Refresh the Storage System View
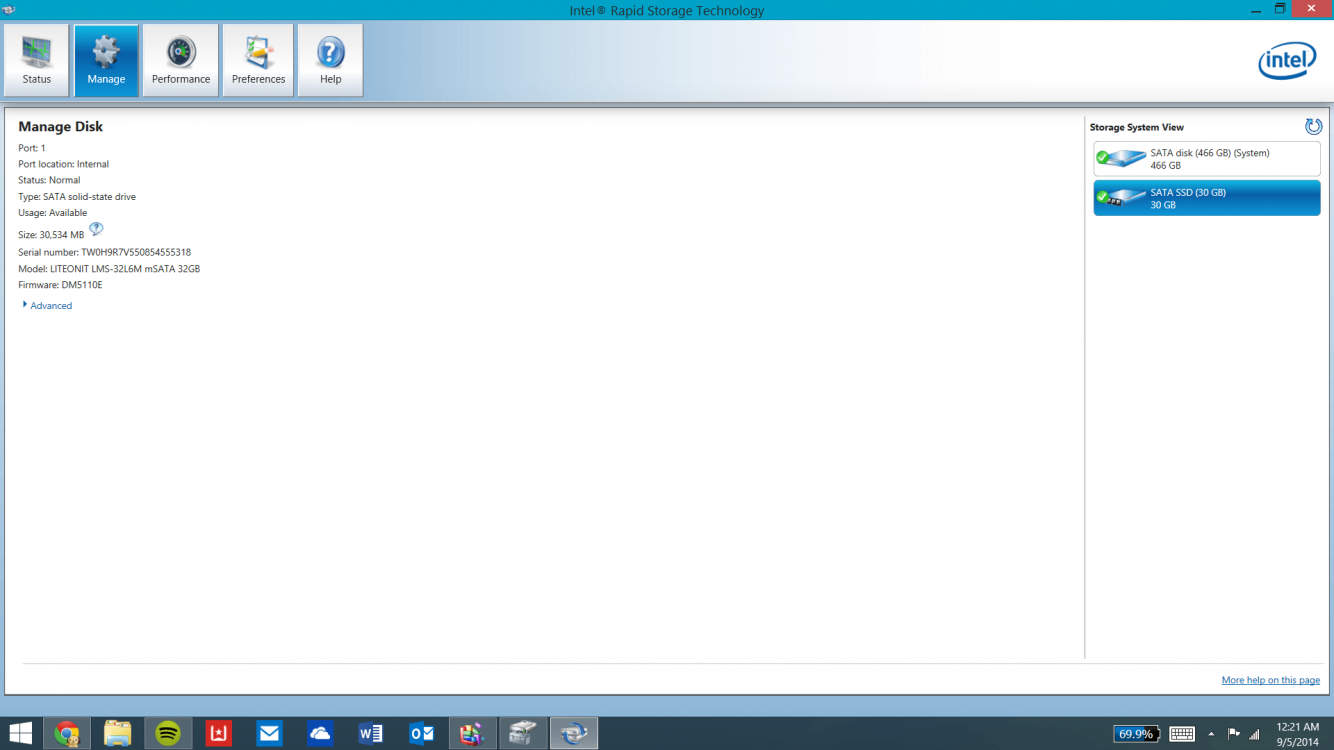This screenshot has width=1334, height=750. point(1313,127)
